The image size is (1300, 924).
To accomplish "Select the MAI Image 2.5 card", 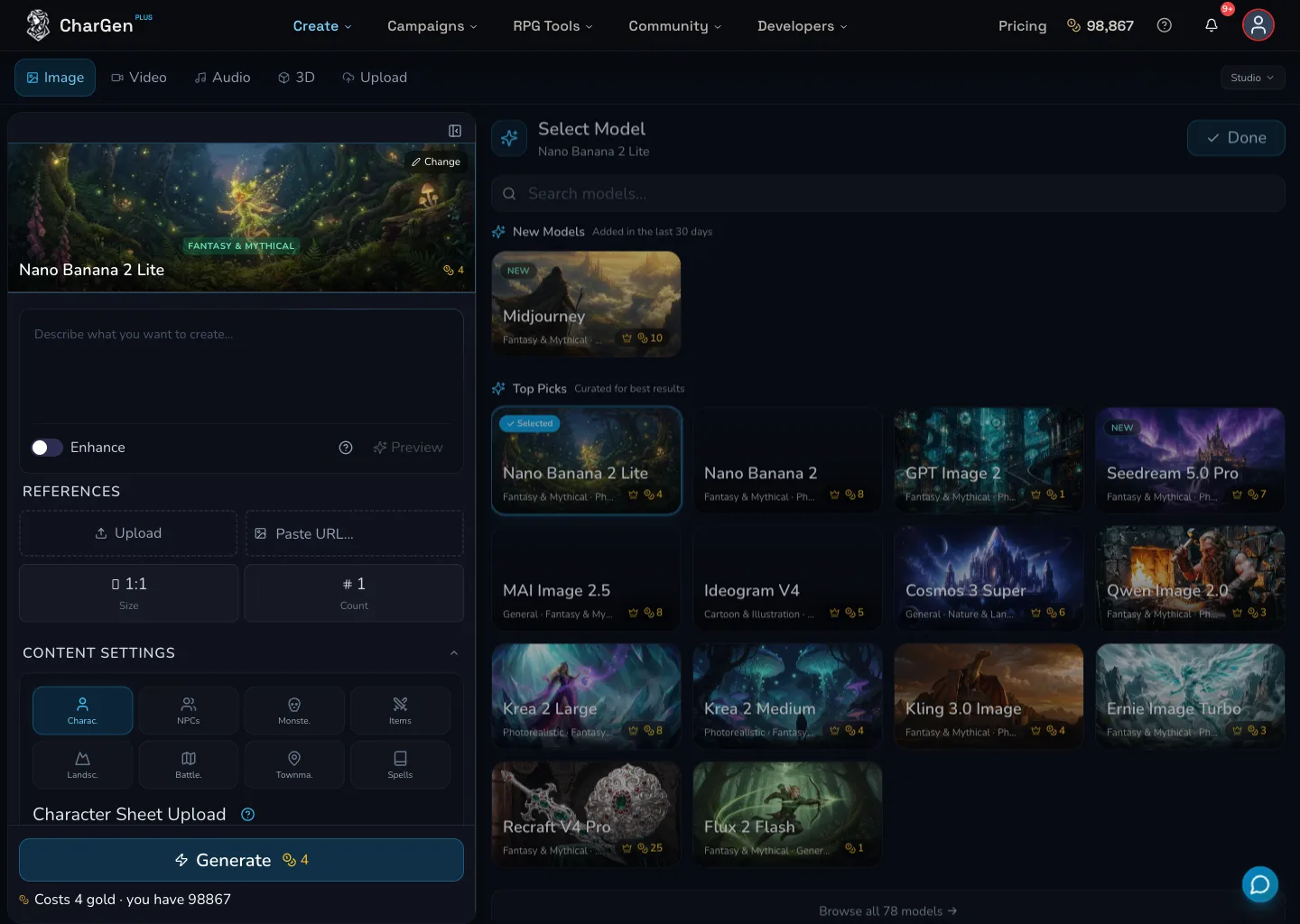I will 586,578.
